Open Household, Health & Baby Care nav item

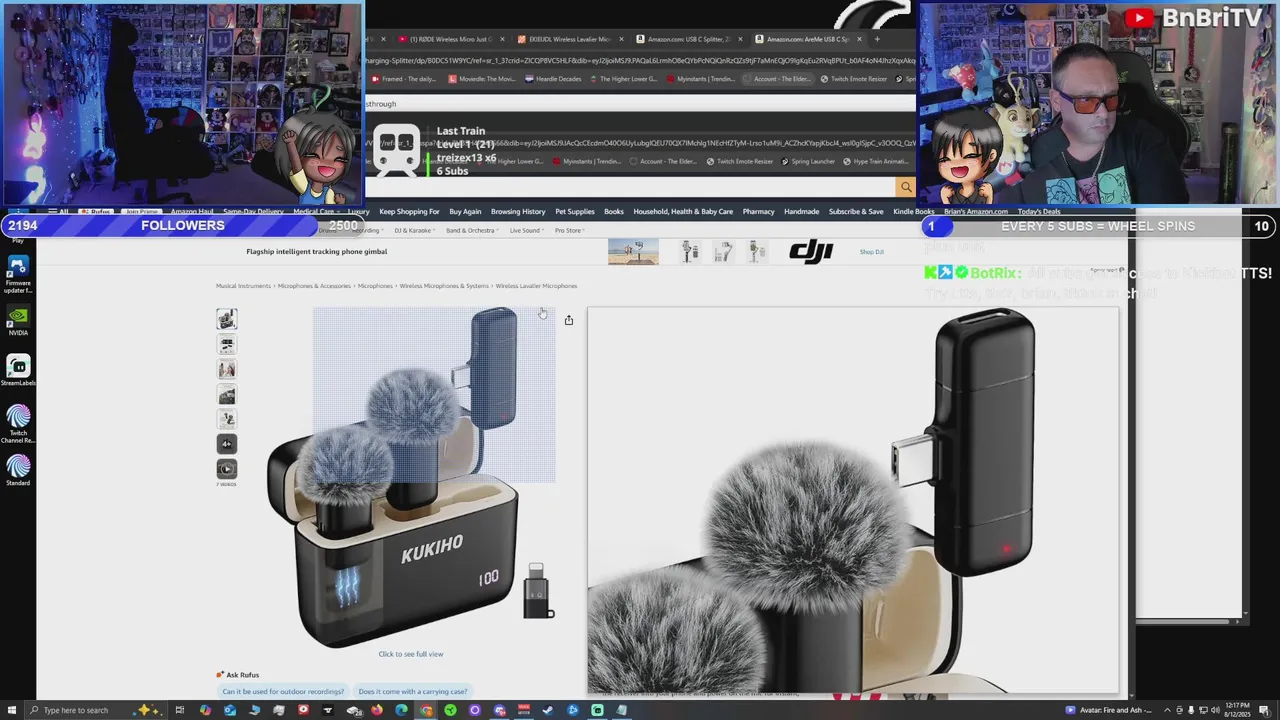click(x=683, y=212)
